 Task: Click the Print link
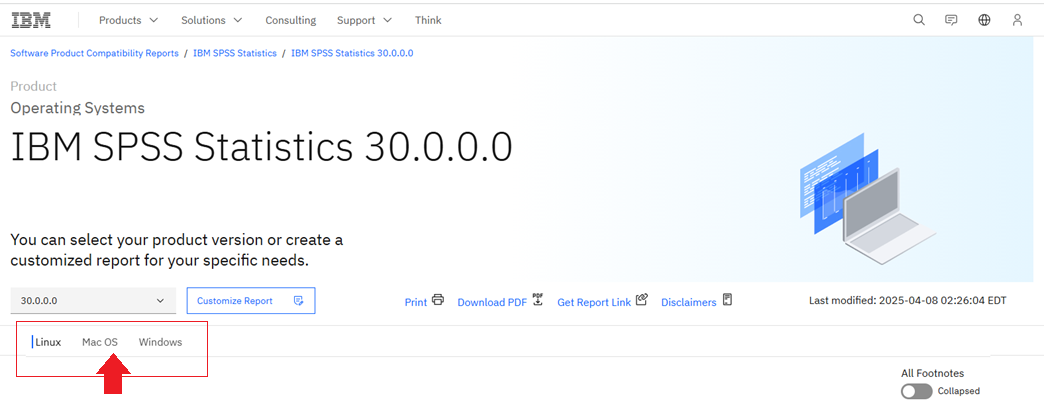tap(415, 302)
